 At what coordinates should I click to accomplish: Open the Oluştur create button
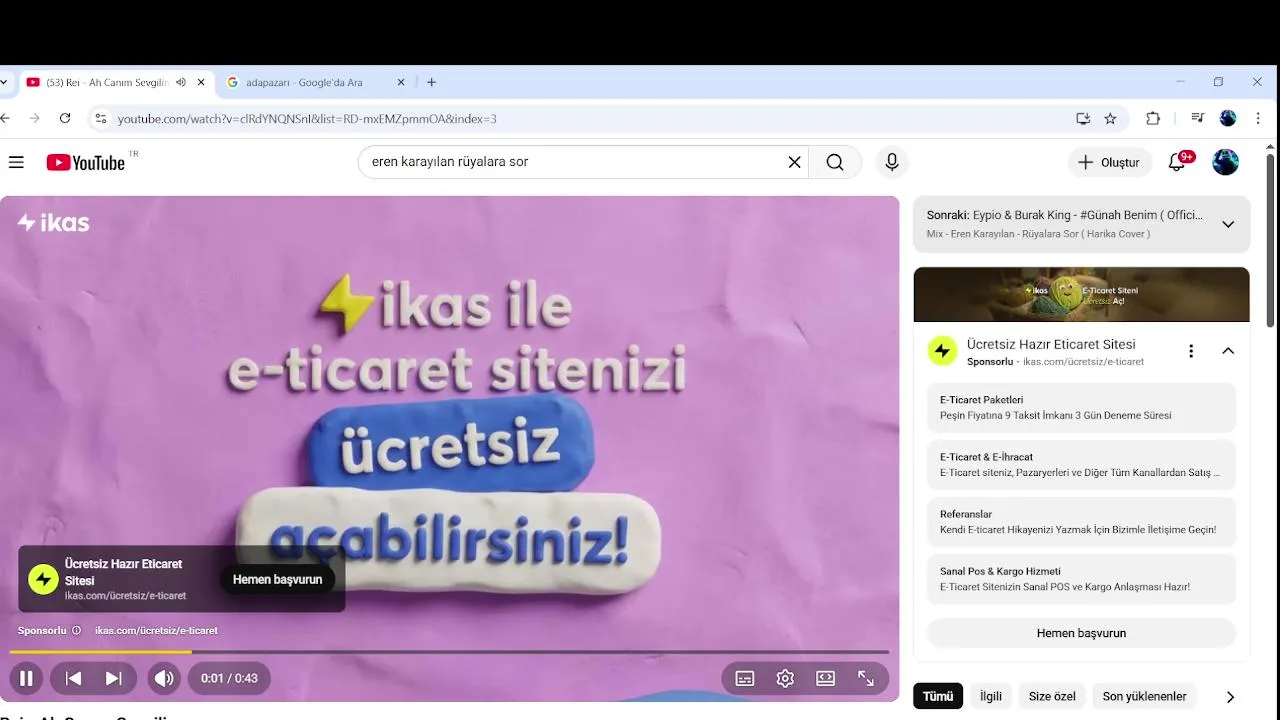pyautogui.click(x=1109, y=162)
